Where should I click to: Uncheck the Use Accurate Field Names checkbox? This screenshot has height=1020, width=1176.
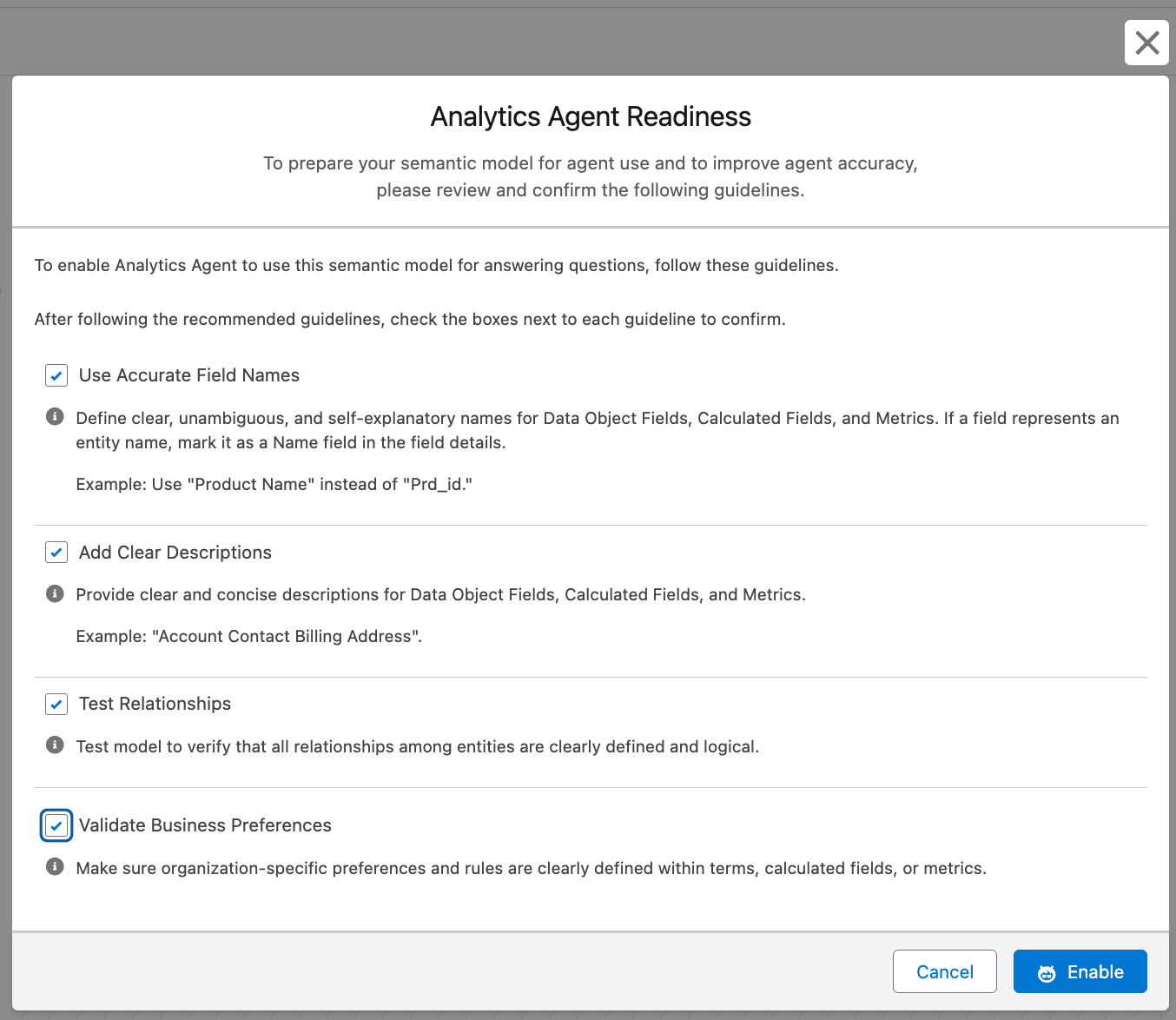[x=56, y=375]
